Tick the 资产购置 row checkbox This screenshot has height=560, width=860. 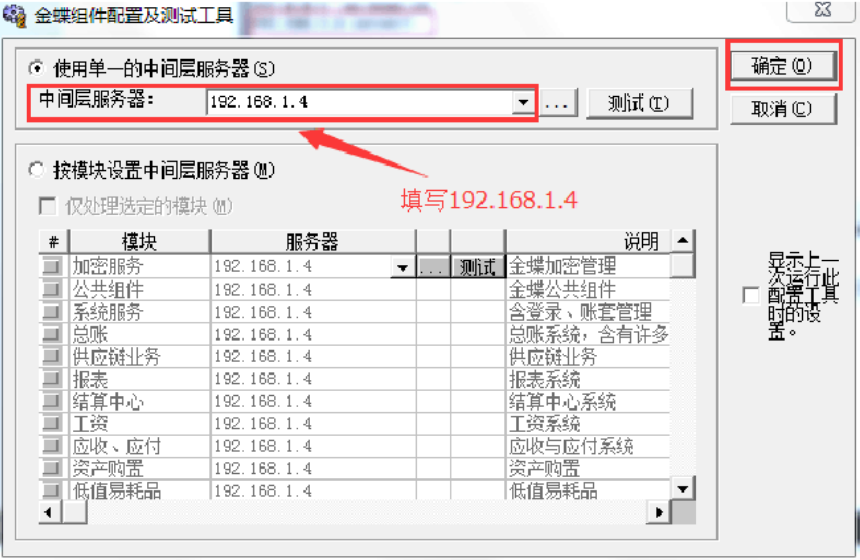tap(52, 468)
